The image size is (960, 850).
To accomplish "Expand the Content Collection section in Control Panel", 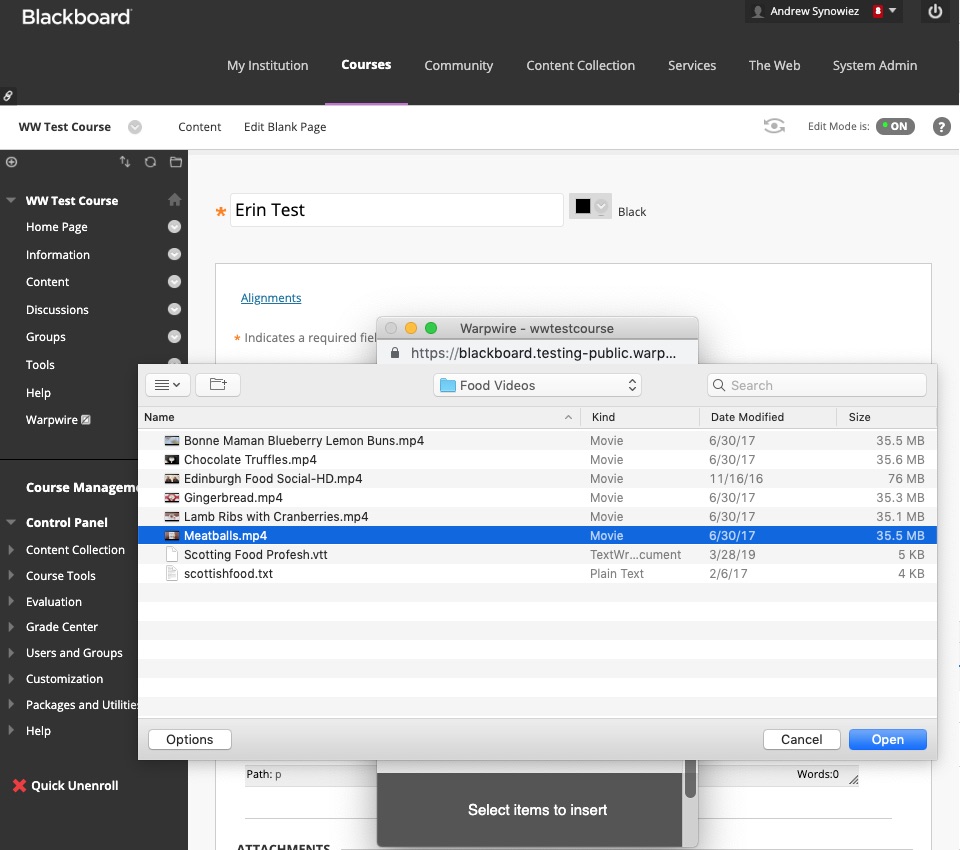I will pos(10,549).
